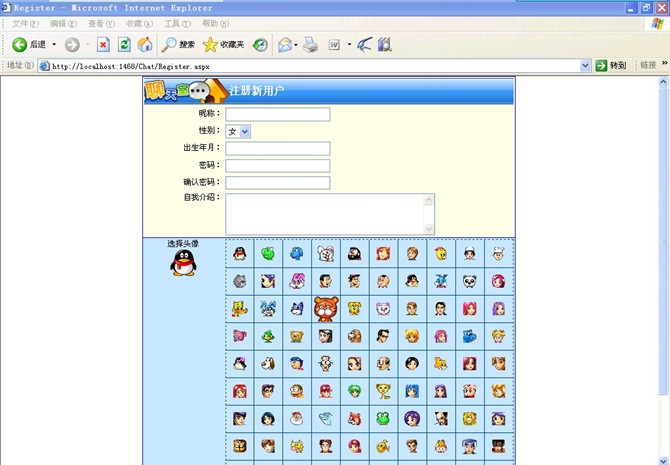The image size is (670, 465).
Task: Click the History globe icon in toolbar
Action: point(260,44)
